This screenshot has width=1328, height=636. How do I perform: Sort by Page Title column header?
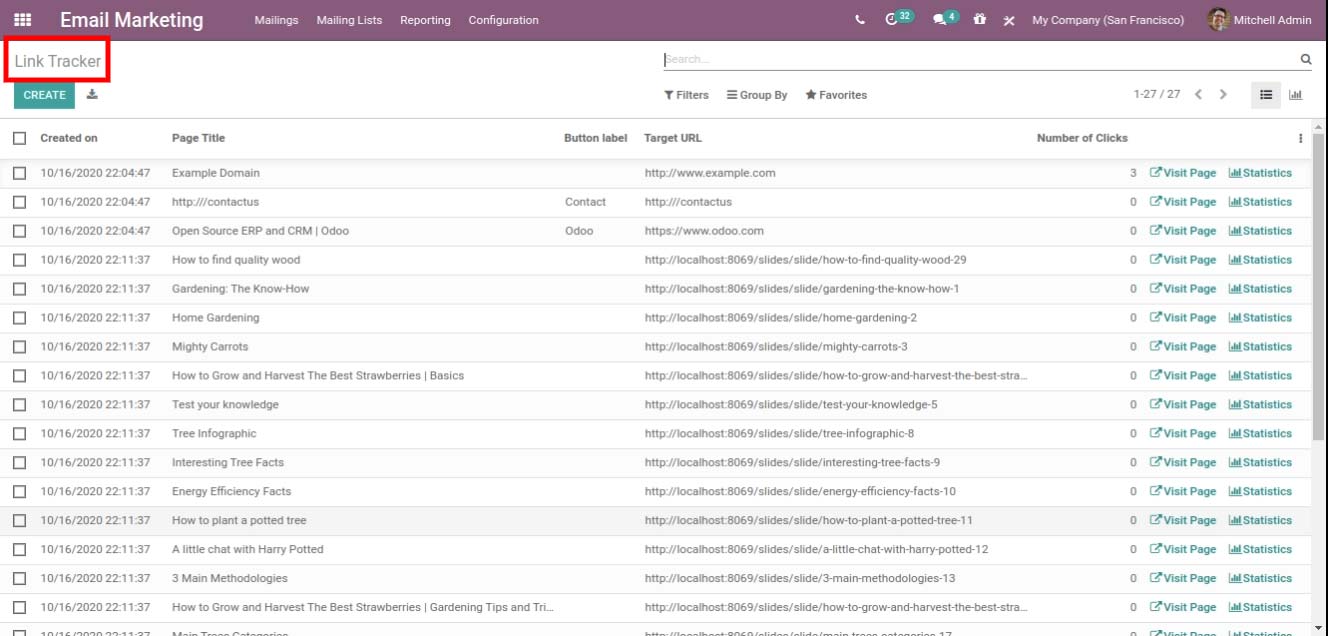pos(198,139)
